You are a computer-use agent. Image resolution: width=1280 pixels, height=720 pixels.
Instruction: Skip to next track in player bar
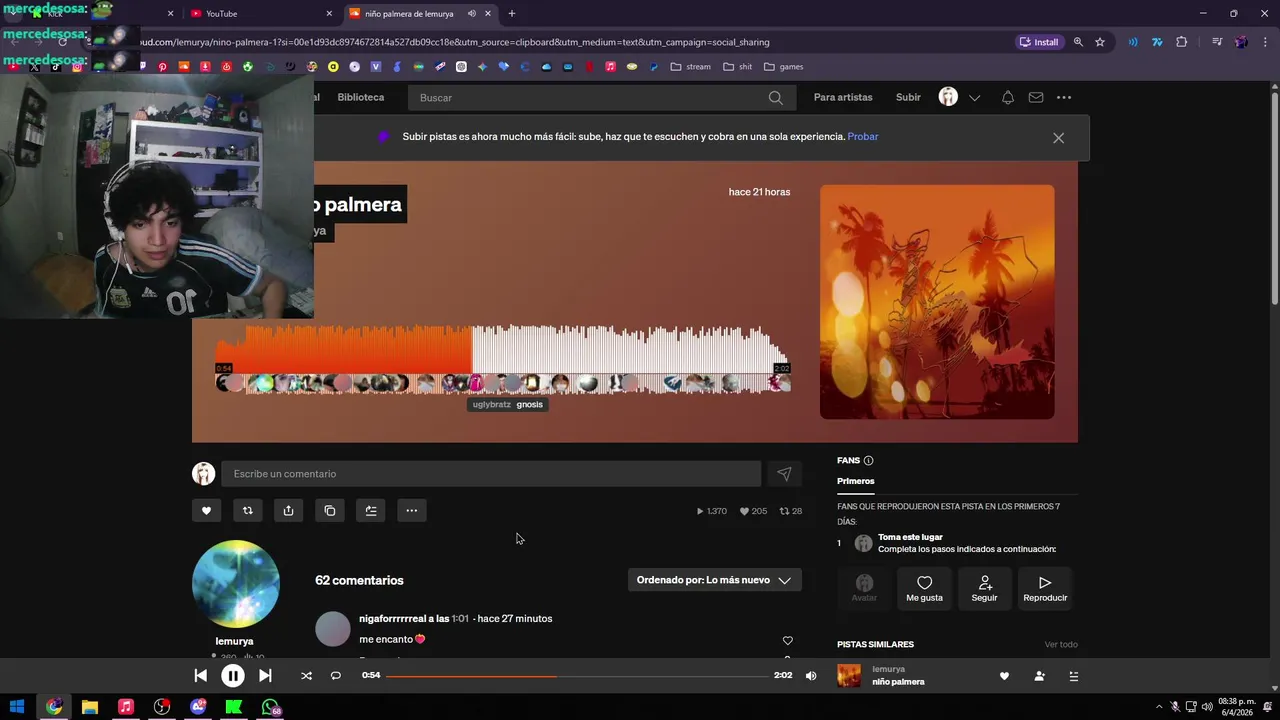pos(265,676)
